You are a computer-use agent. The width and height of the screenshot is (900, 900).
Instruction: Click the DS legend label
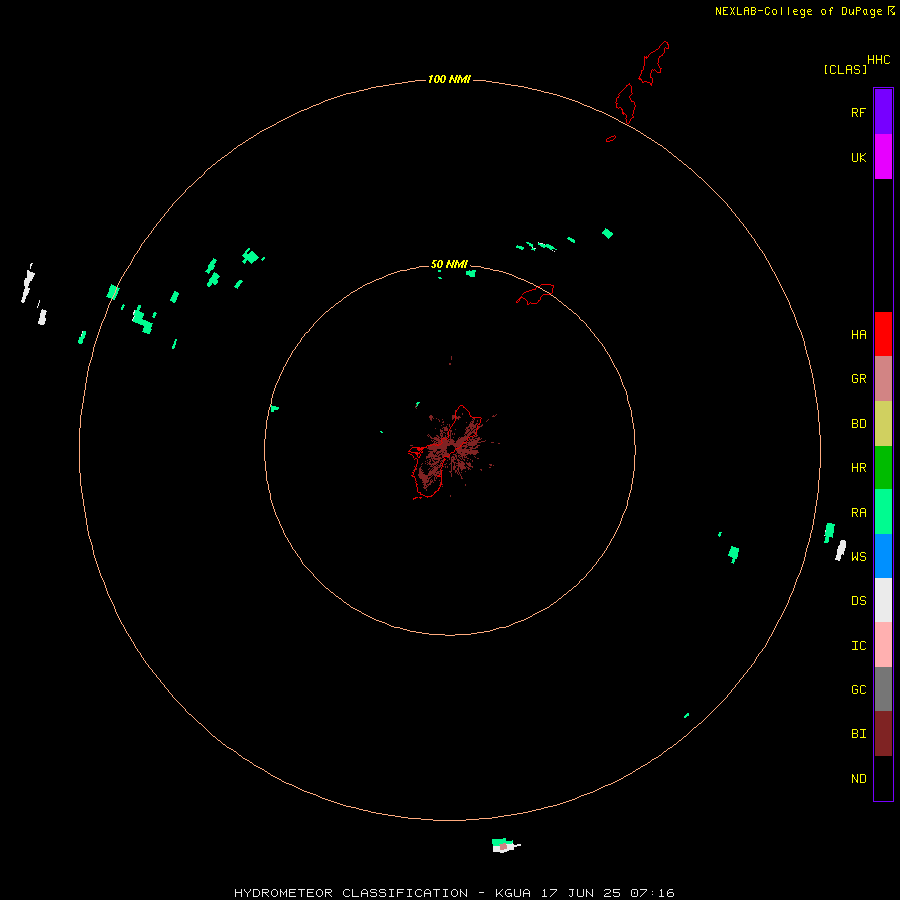[858, 600]
